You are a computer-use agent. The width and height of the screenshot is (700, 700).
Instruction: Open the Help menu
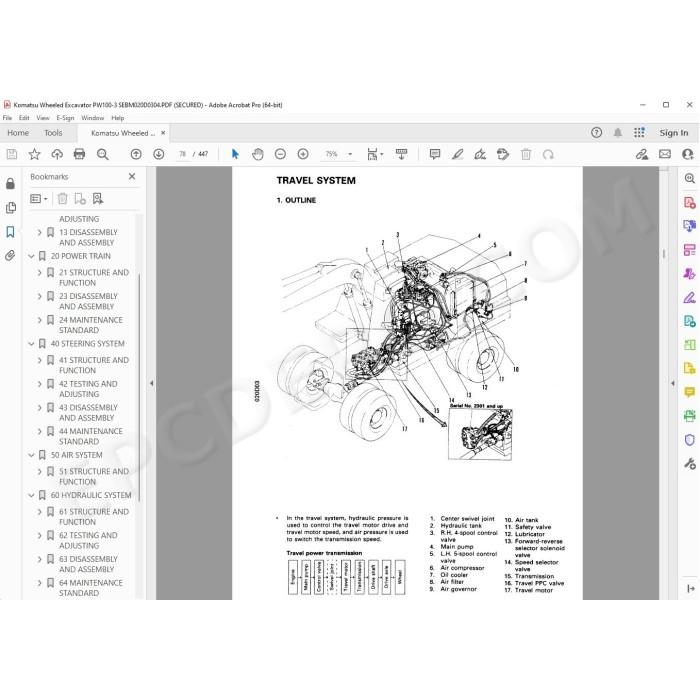(117, 118)
